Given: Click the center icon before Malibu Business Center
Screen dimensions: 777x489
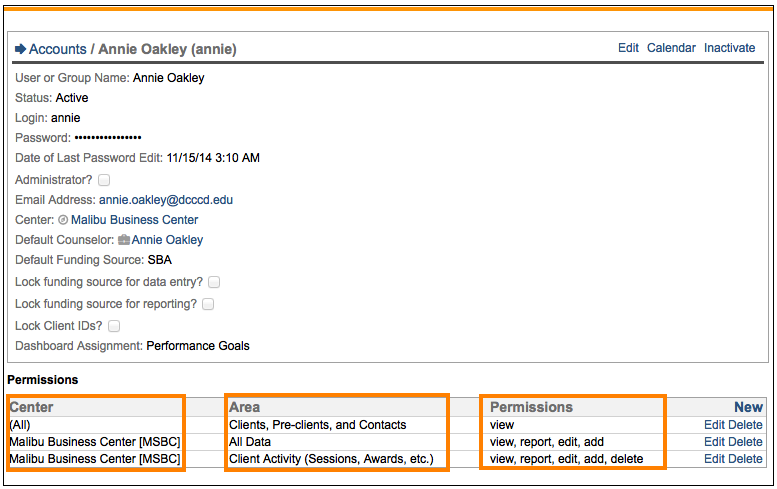Looking at the screenshot, I should [x=63, y=220].
